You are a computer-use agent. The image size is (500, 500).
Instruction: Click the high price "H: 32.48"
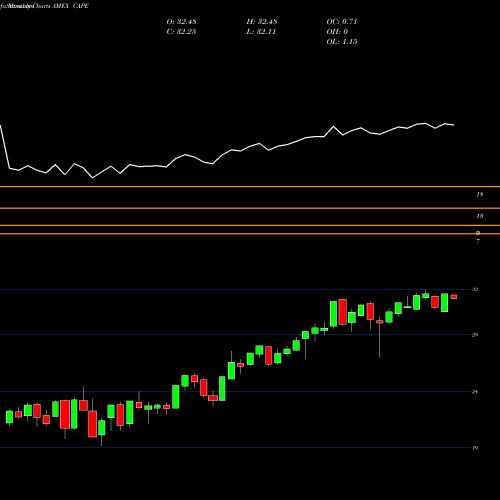[262, 22]
